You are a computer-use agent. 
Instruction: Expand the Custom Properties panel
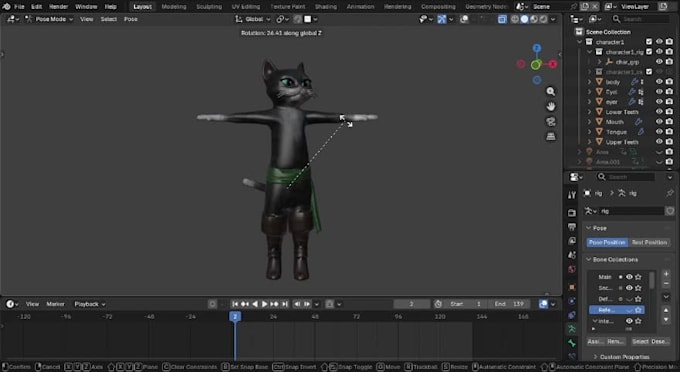(595, 357)
